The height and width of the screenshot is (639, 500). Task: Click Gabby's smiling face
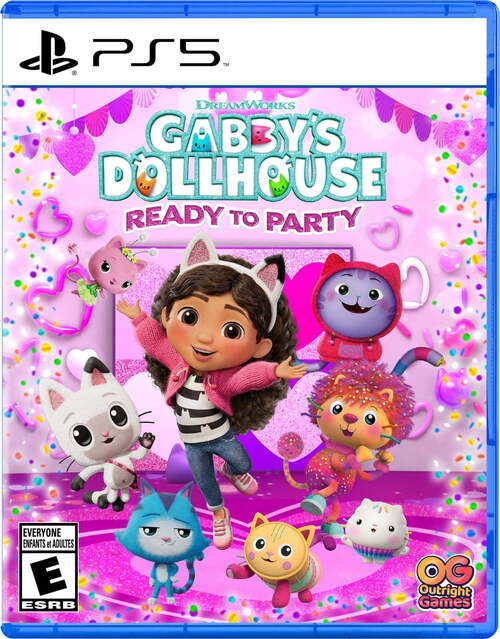tap(213, 326)
